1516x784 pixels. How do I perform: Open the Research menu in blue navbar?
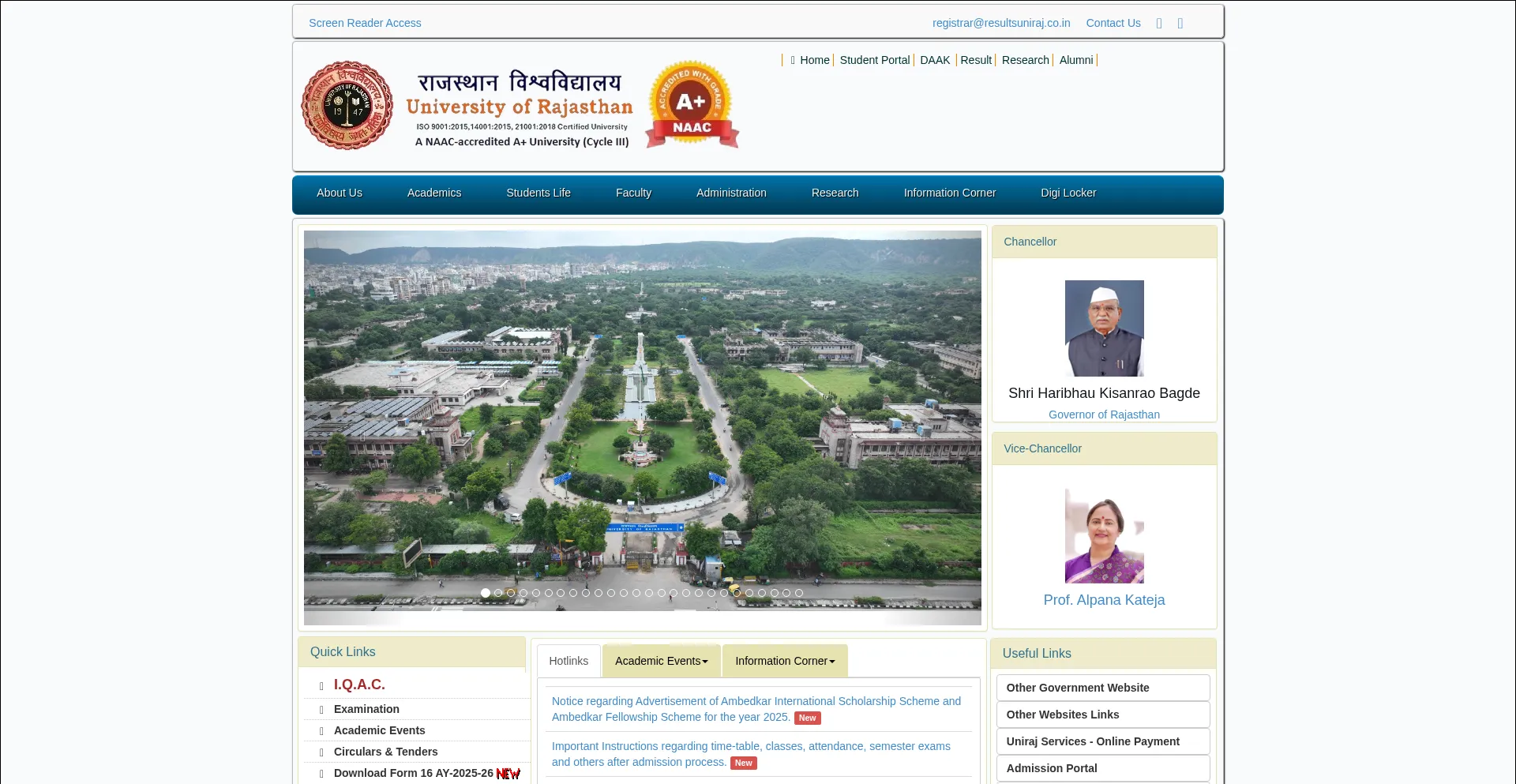(x=835, y=193)
